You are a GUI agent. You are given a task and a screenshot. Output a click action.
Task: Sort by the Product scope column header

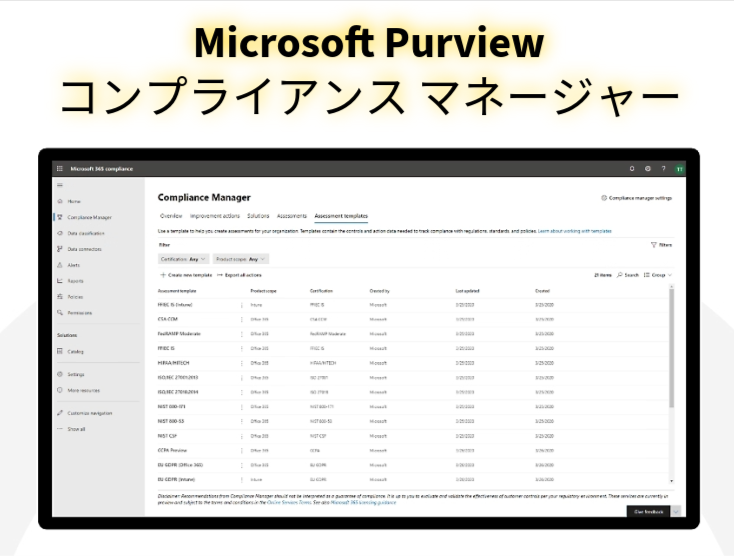pos(263,291)
